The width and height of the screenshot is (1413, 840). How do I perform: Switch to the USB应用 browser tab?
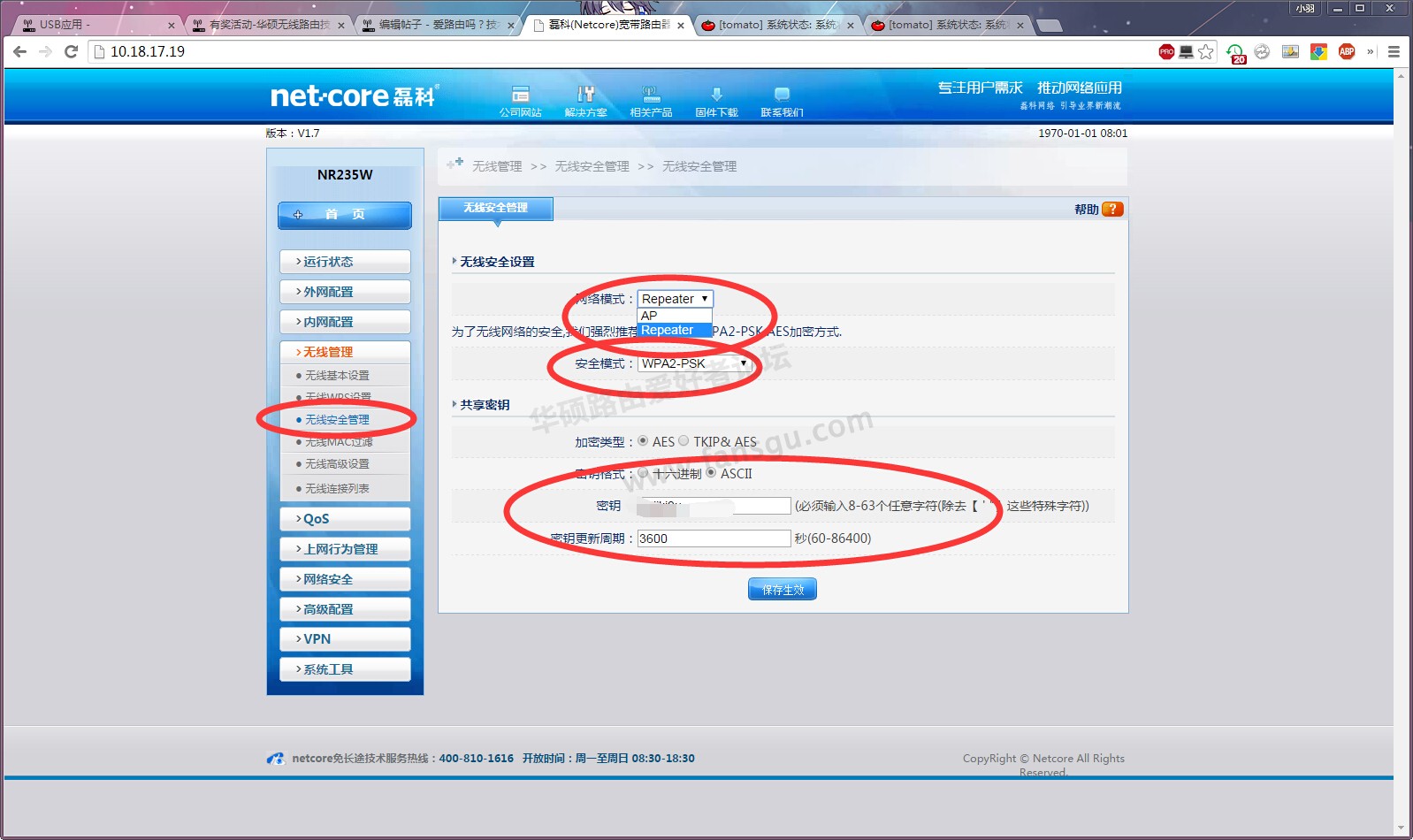click(95, 25)
